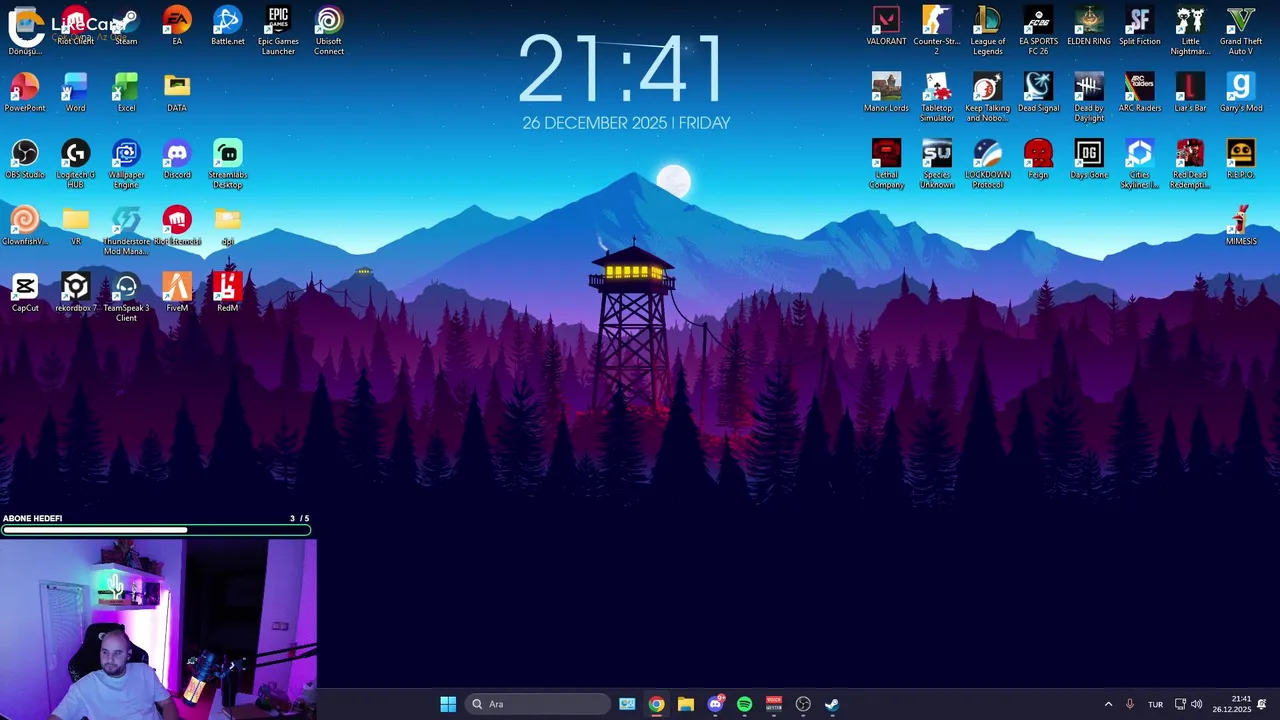The height and width of the screenshot is (720, 1280).
Task: Select the Discord desktop shortcut
Action: click(177, 160)
